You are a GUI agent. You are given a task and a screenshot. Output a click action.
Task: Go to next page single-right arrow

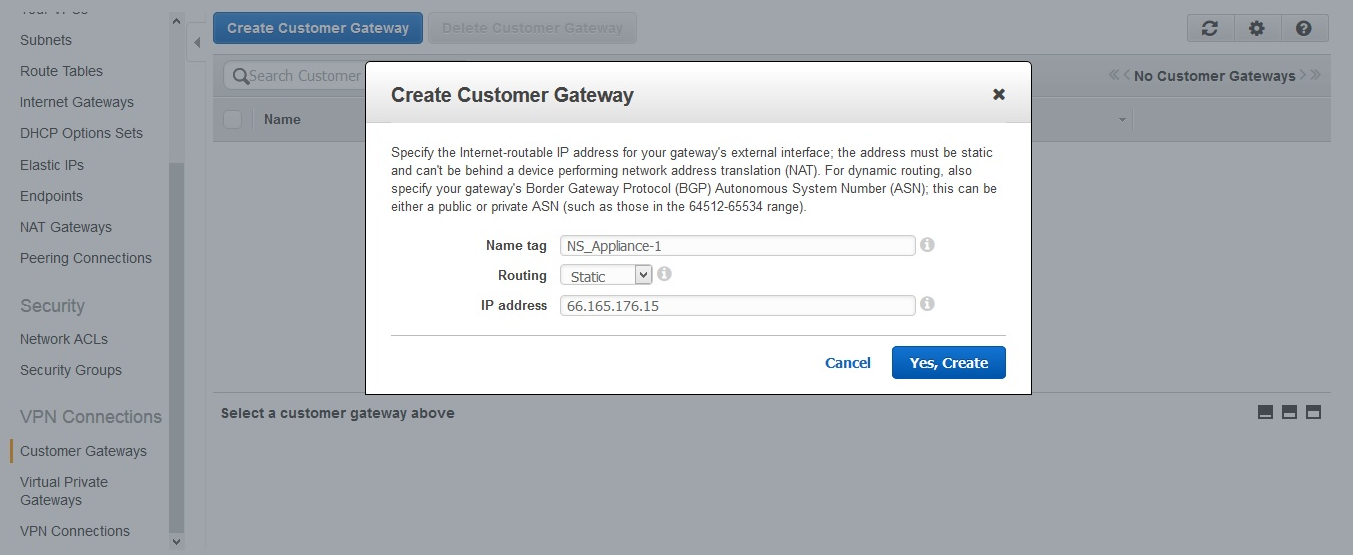1303,75
